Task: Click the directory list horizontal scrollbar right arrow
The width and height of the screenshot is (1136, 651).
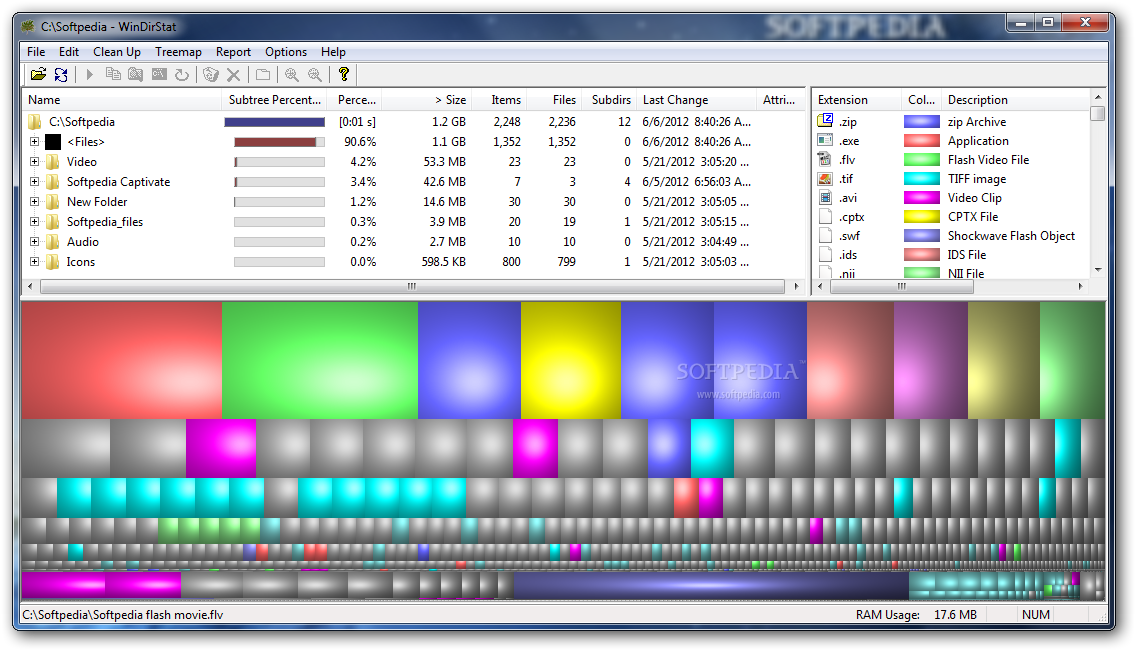Action: [796, 287]
